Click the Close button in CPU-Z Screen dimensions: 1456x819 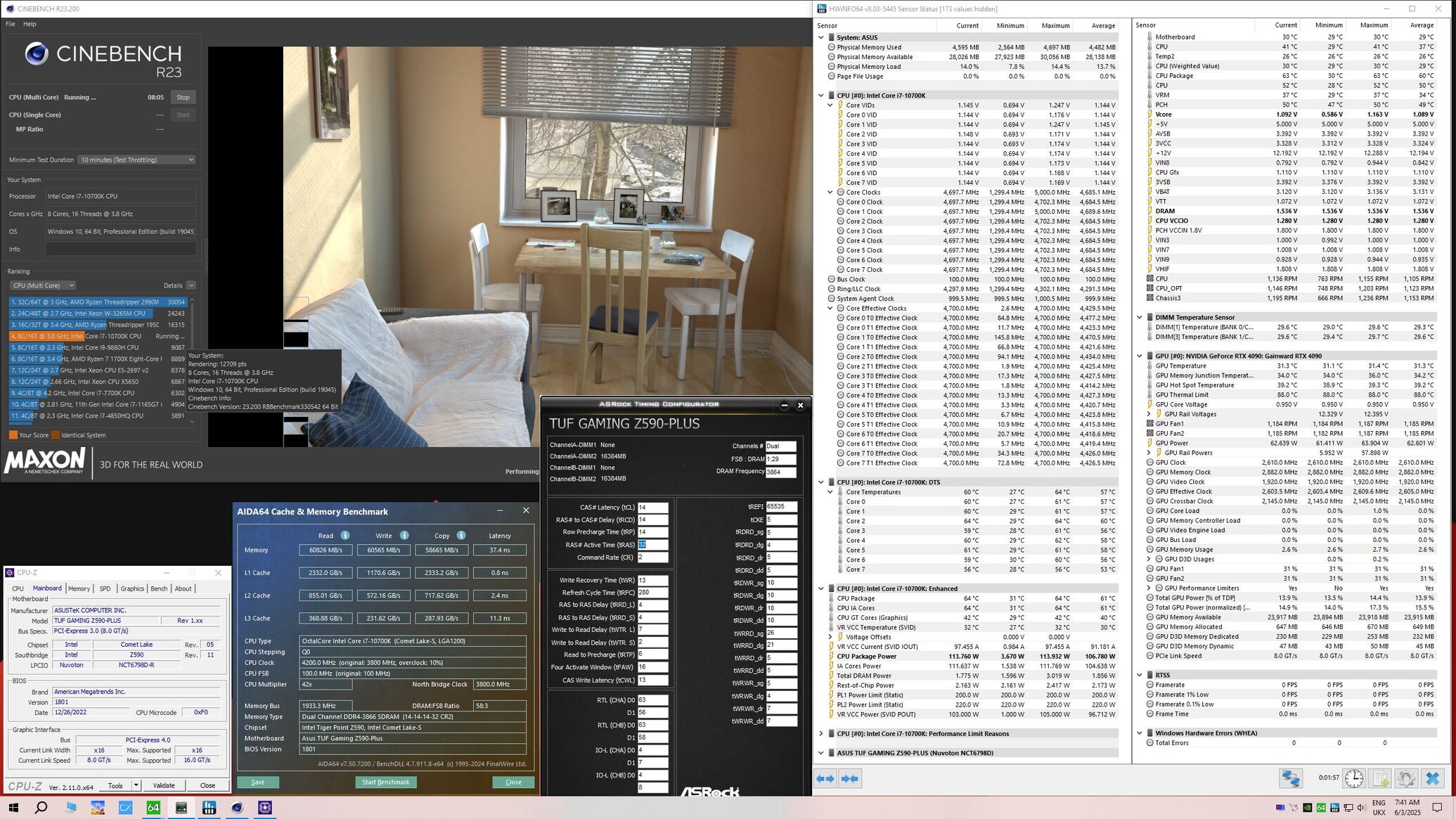207,785
